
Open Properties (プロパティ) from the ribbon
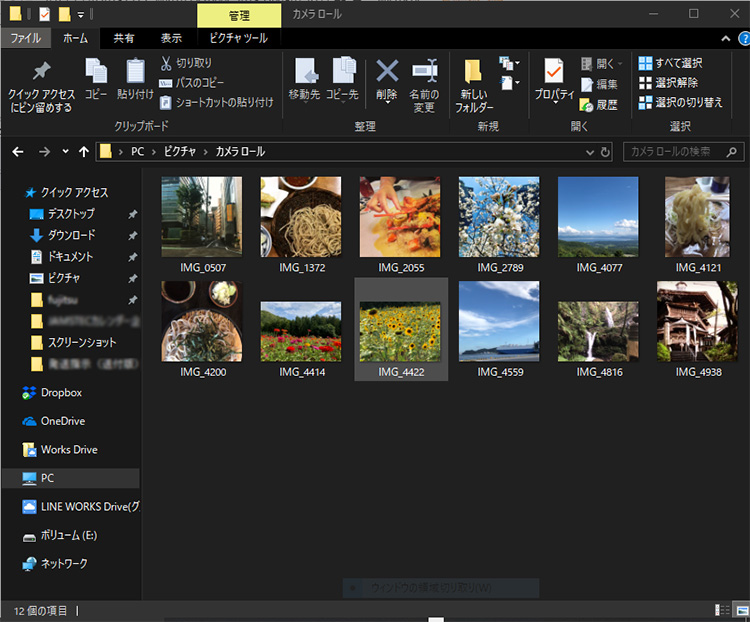click(x=553, y=80)
